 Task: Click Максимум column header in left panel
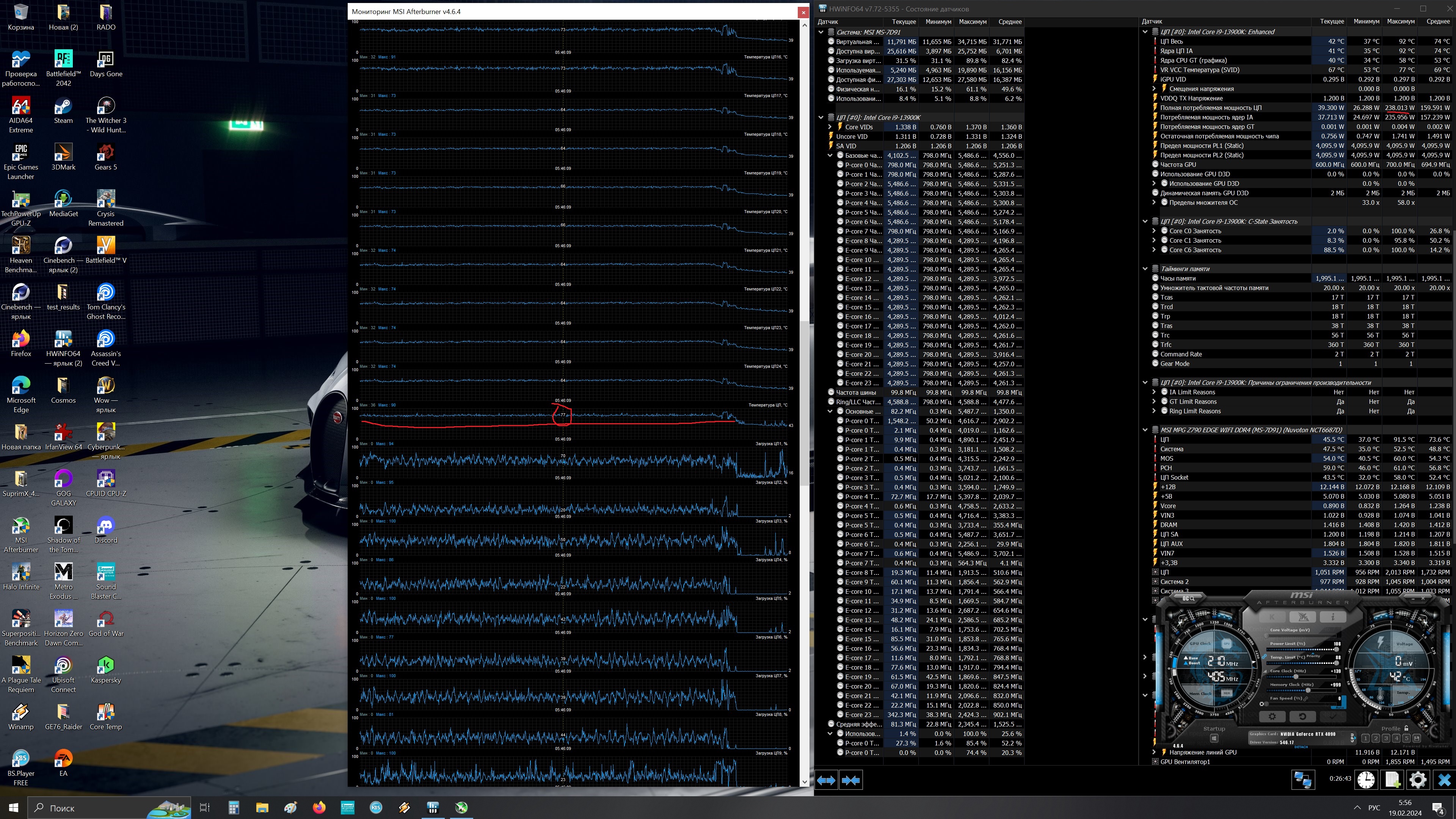(x=972, y=22)
